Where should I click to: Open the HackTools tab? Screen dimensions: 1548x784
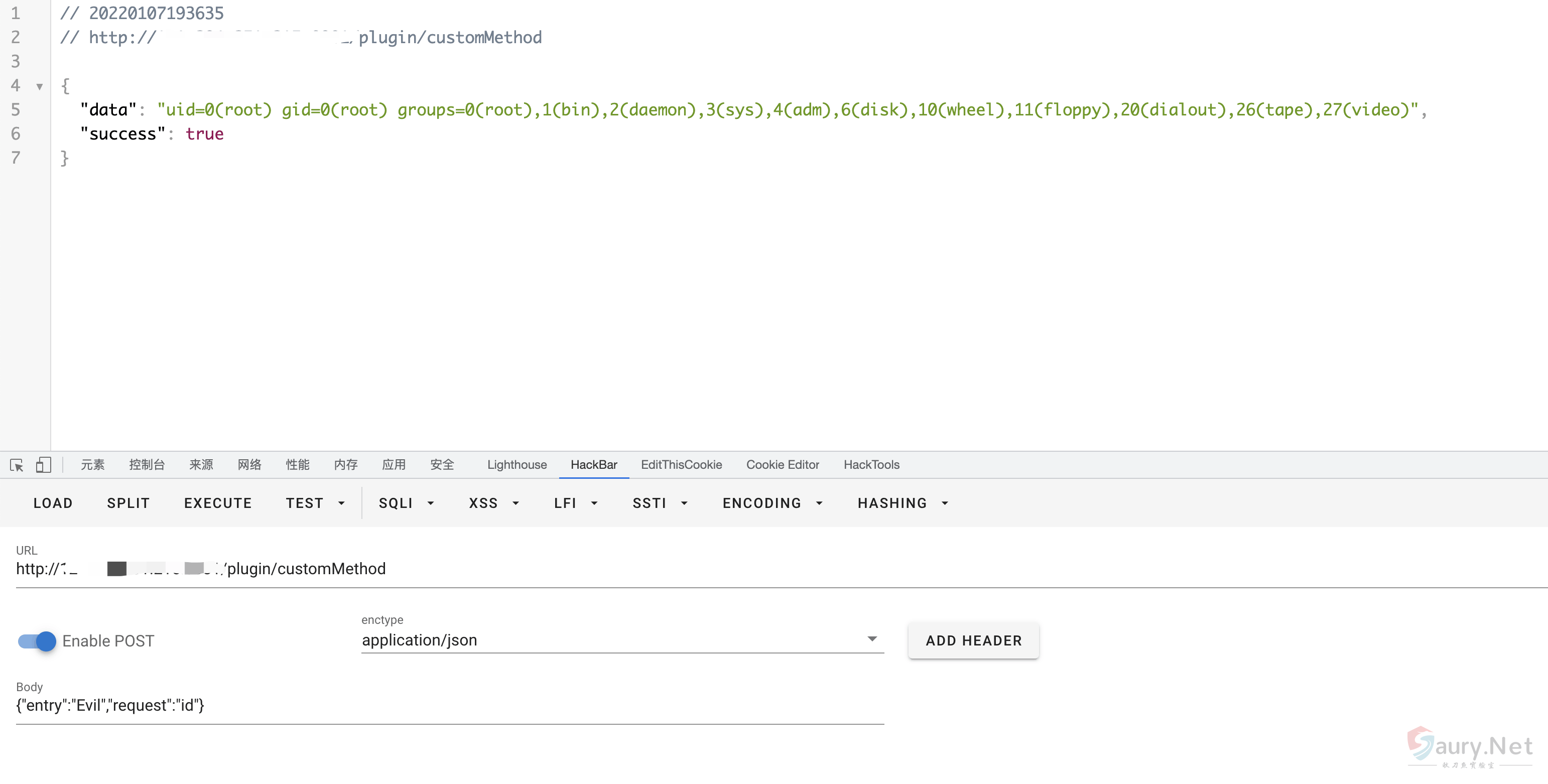click(871, 465)
